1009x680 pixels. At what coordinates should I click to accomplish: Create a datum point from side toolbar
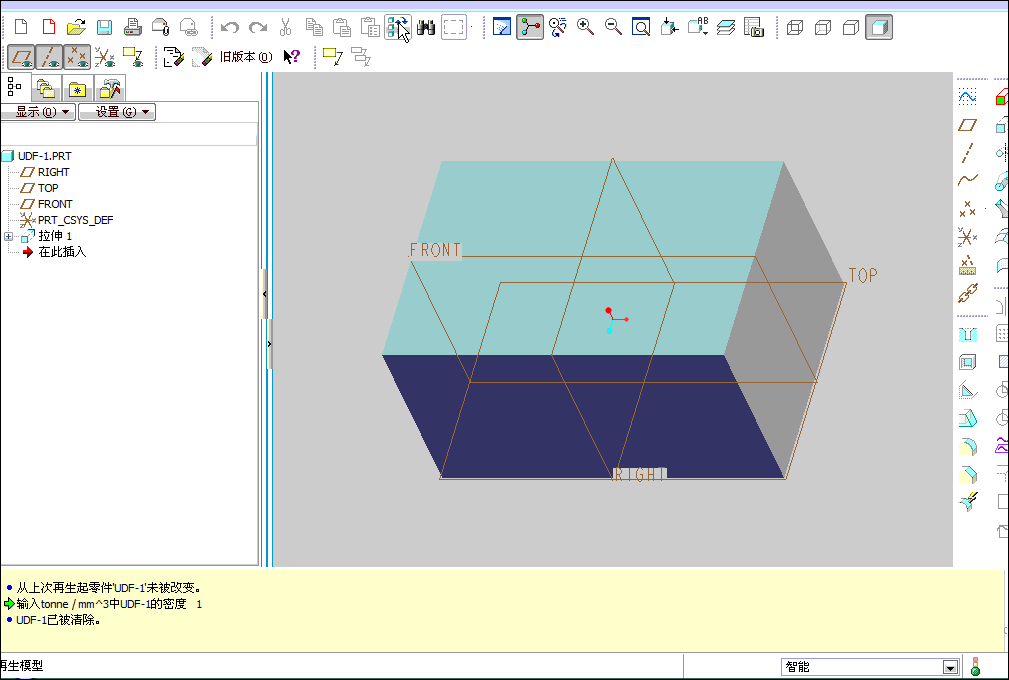coord(967,208)
